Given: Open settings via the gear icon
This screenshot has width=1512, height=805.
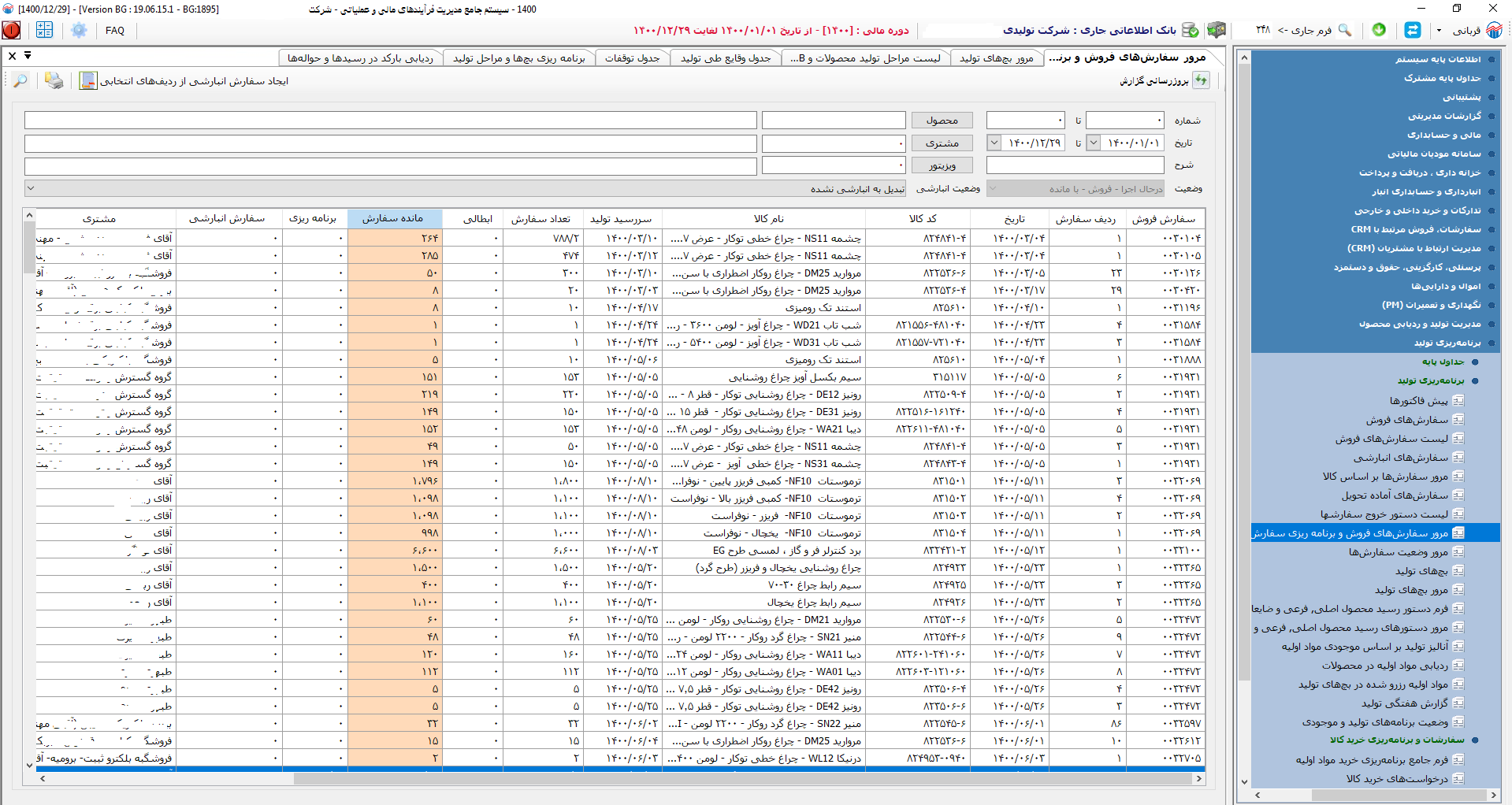Looking at the screenshot, I should 79,30.
